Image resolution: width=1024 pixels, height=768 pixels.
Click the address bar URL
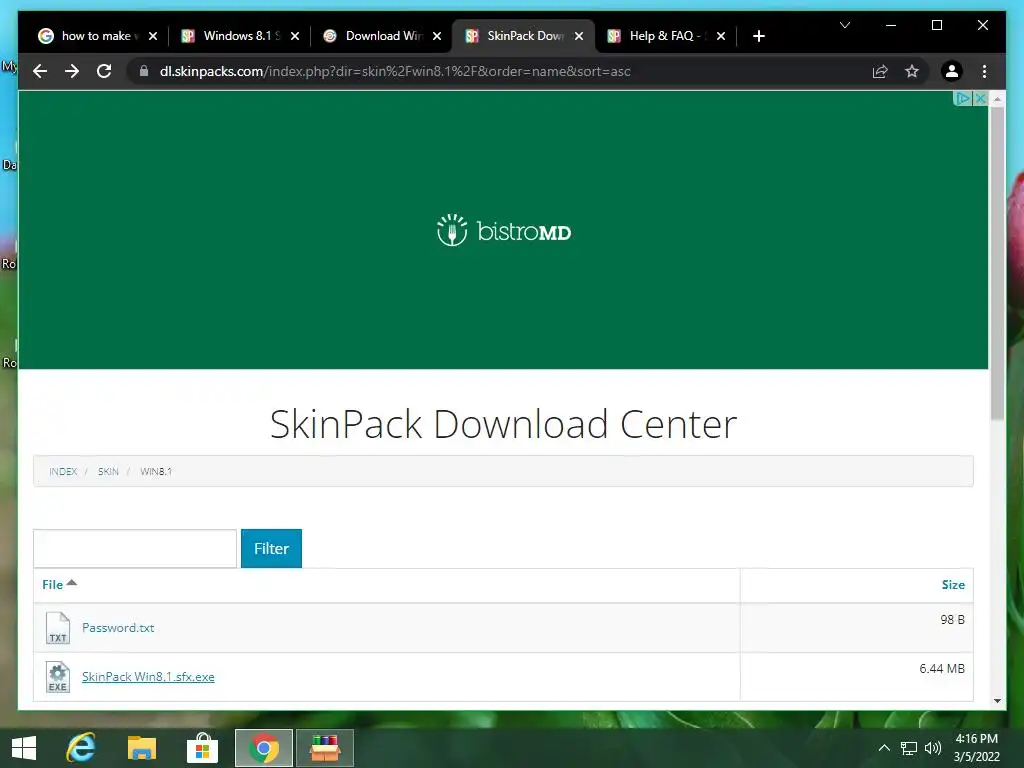[394, 71]
